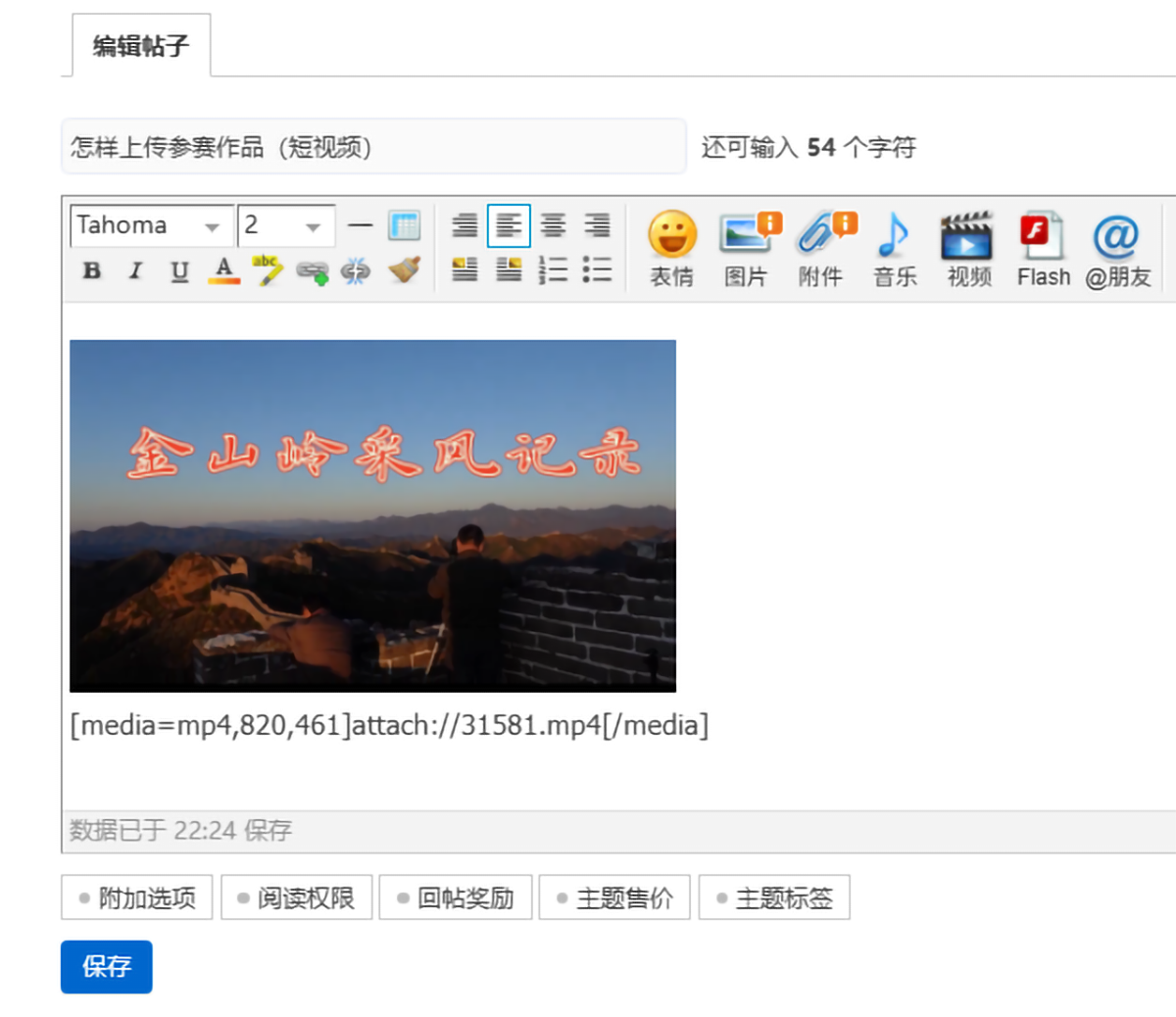This screenshot has height=1017, width=1176.
Task: Insert a hyperlink with the chain icon
Action: click(313, 271)
